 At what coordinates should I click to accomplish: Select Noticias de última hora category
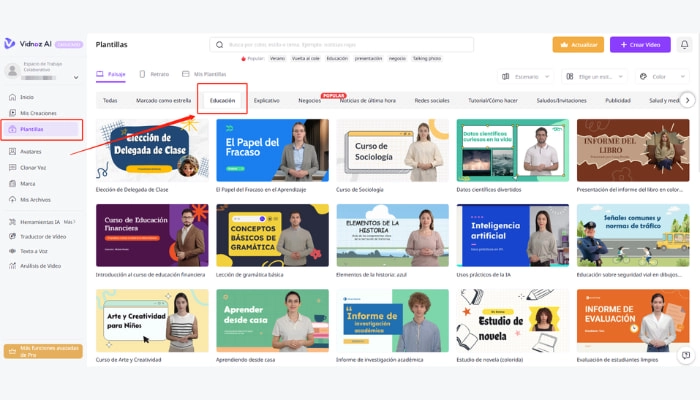coord(368,100)
